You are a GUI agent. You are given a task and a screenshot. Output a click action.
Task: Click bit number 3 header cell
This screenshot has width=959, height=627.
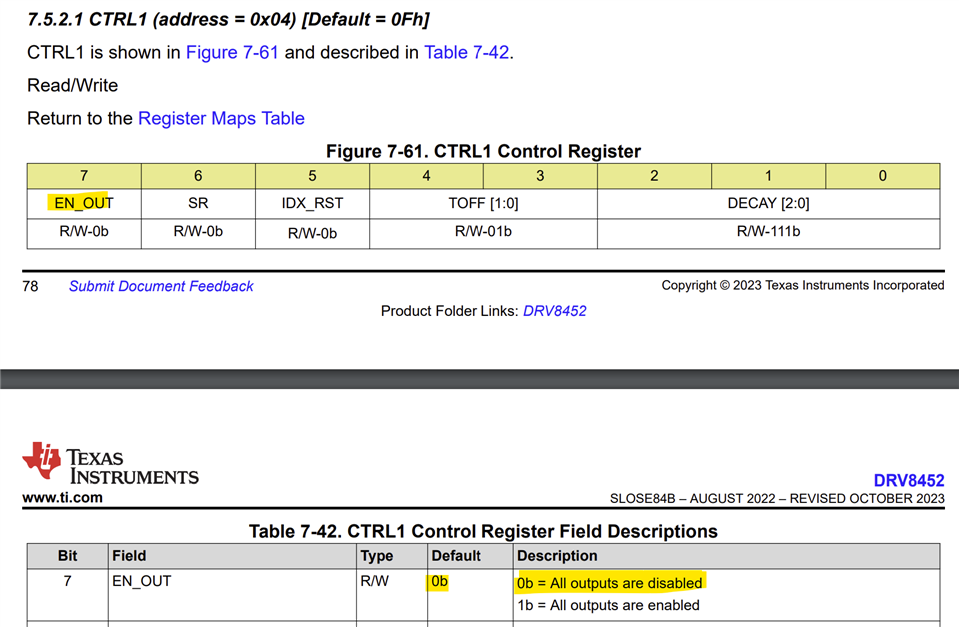click(x=540, y=176)
